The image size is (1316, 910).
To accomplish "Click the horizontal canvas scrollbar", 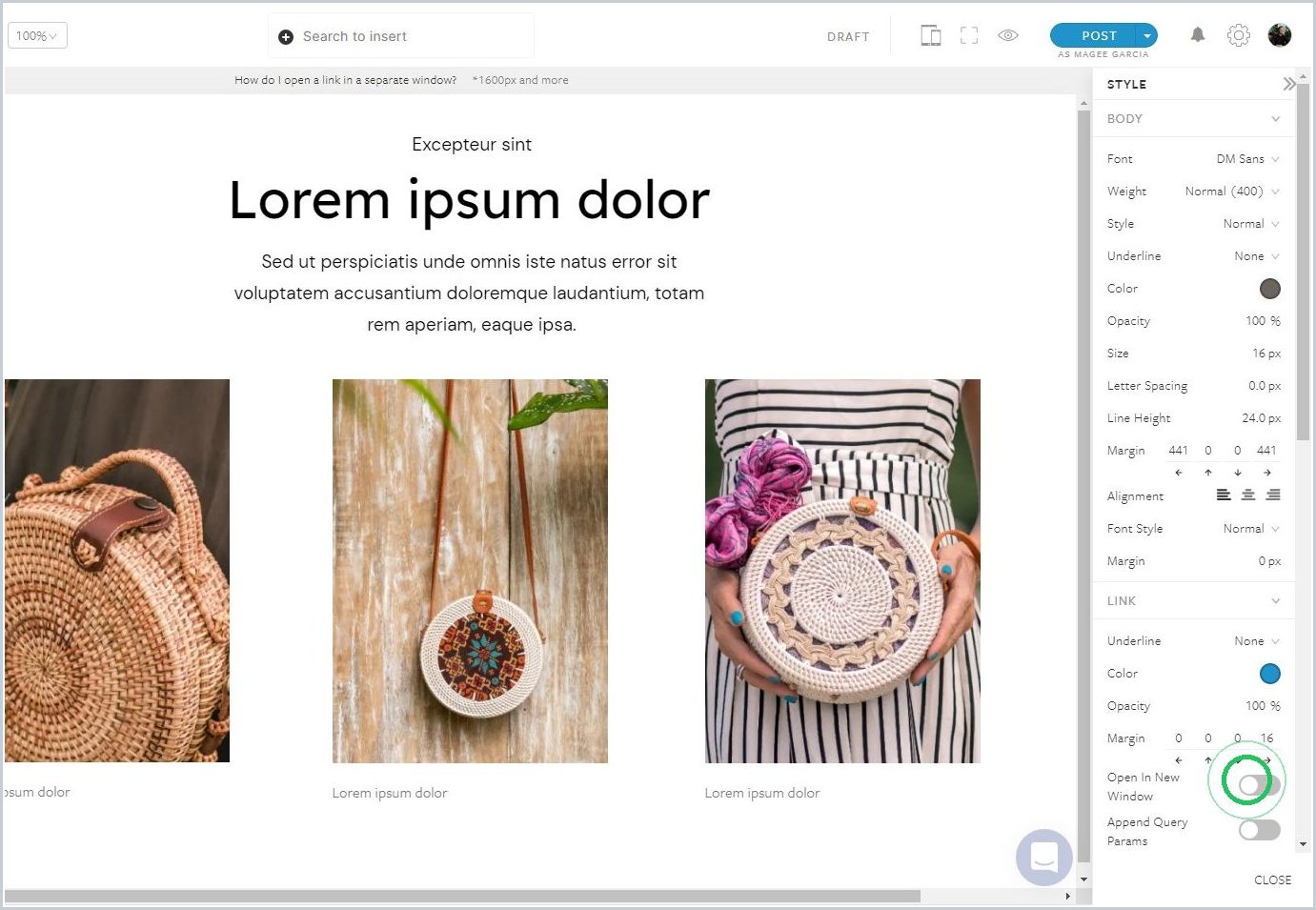I will (x=463, y=897).
